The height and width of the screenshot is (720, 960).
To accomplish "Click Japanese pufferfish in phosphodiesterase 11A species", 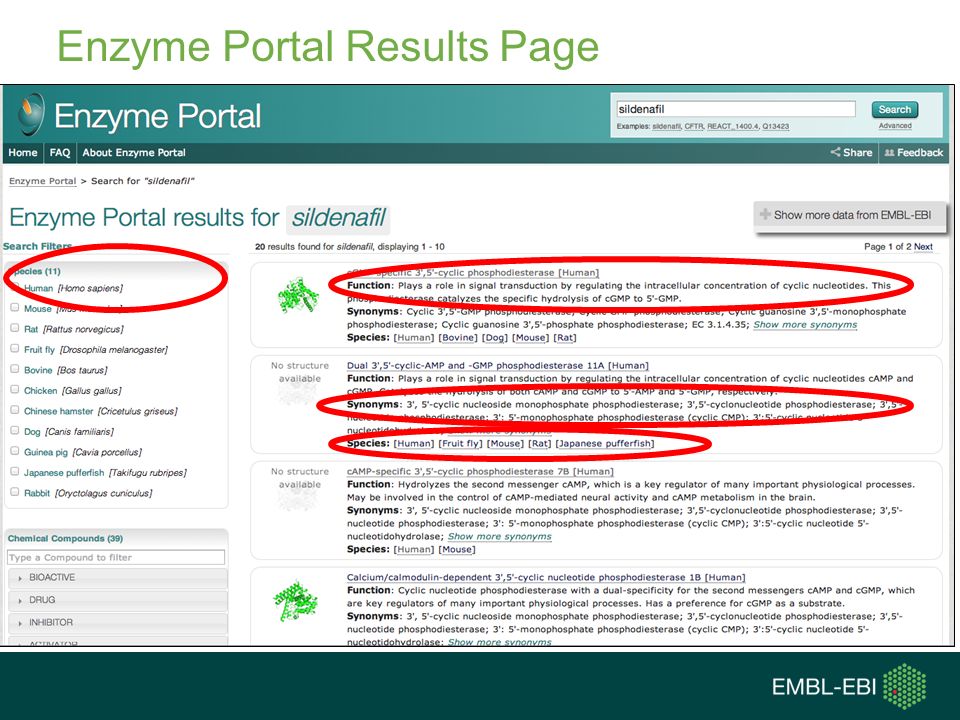I will point(605,443).
